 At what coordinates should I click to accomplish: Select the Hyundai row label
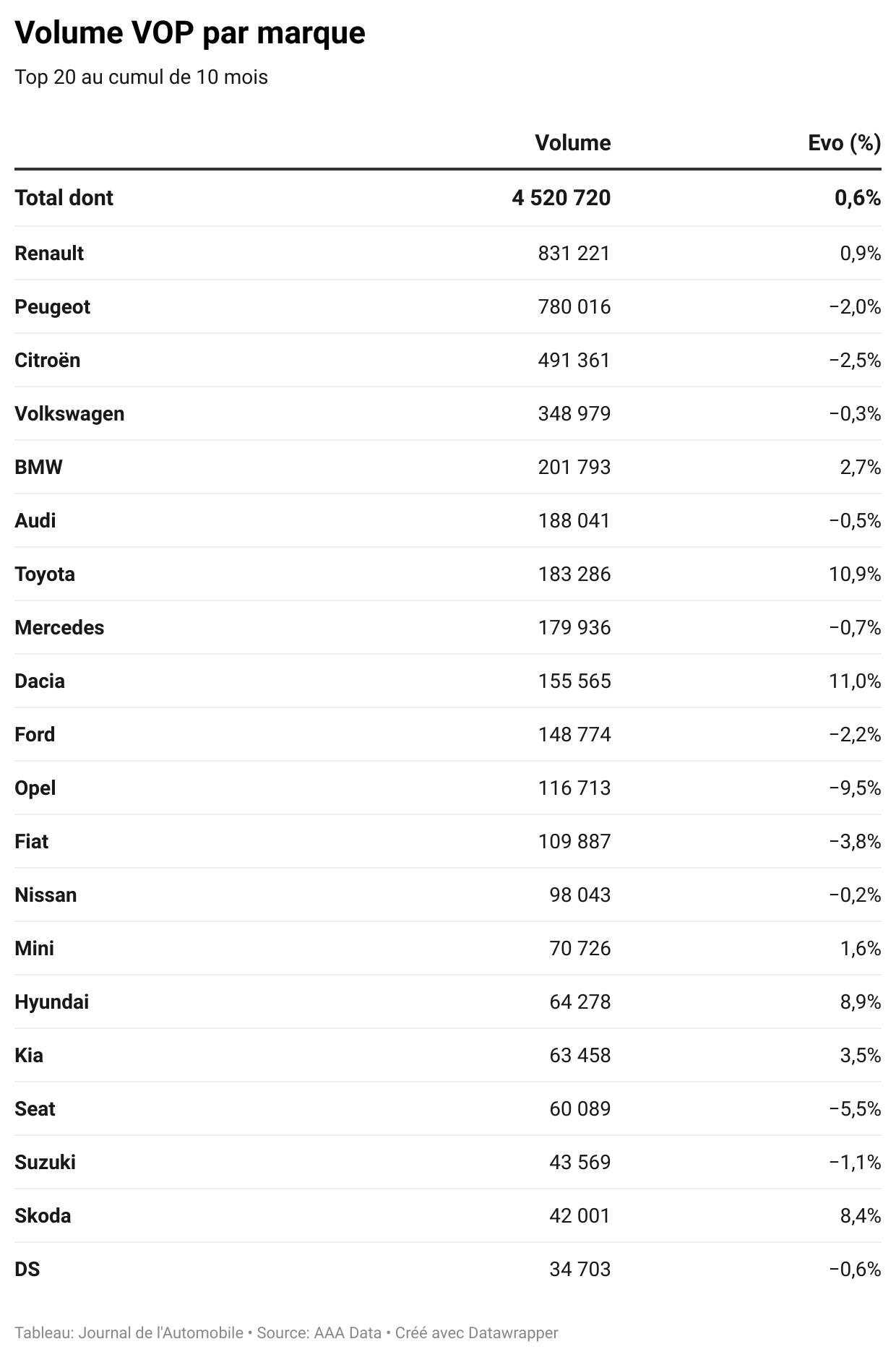click(x=52, y=1001)
